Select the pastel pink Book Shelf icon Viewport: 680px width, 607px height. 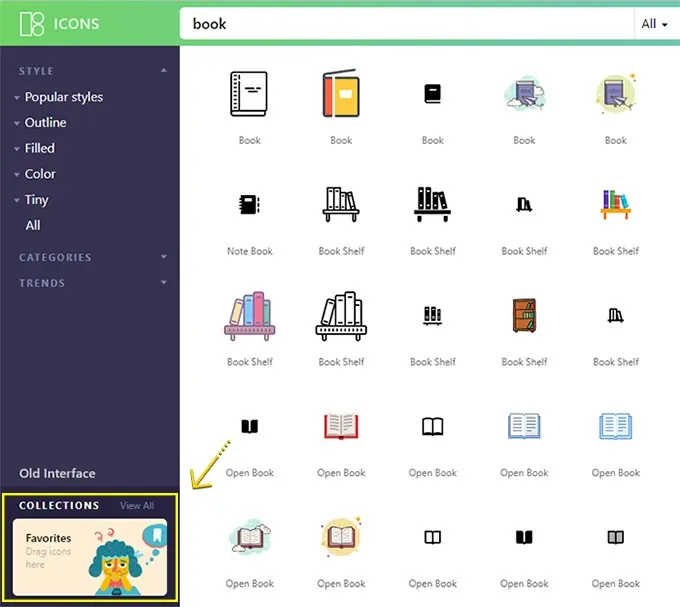(249, 316)
